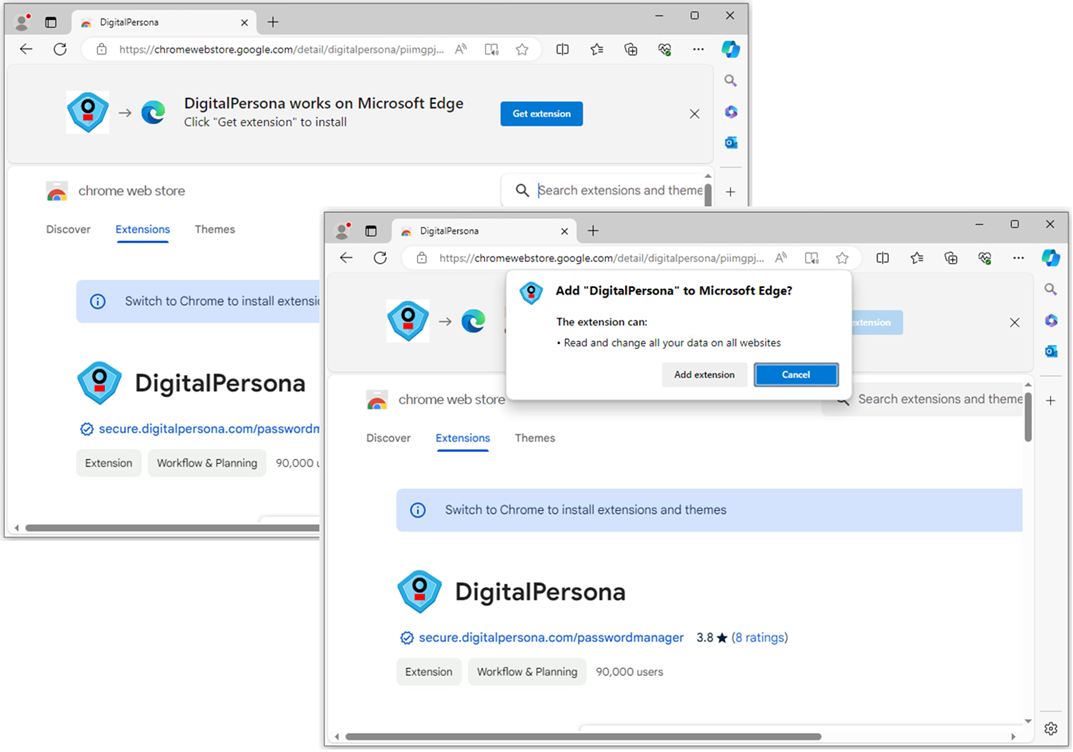1073x752 pixels.
Task: Add page to favorites star in back window
Action: click(x=522, y=49)
